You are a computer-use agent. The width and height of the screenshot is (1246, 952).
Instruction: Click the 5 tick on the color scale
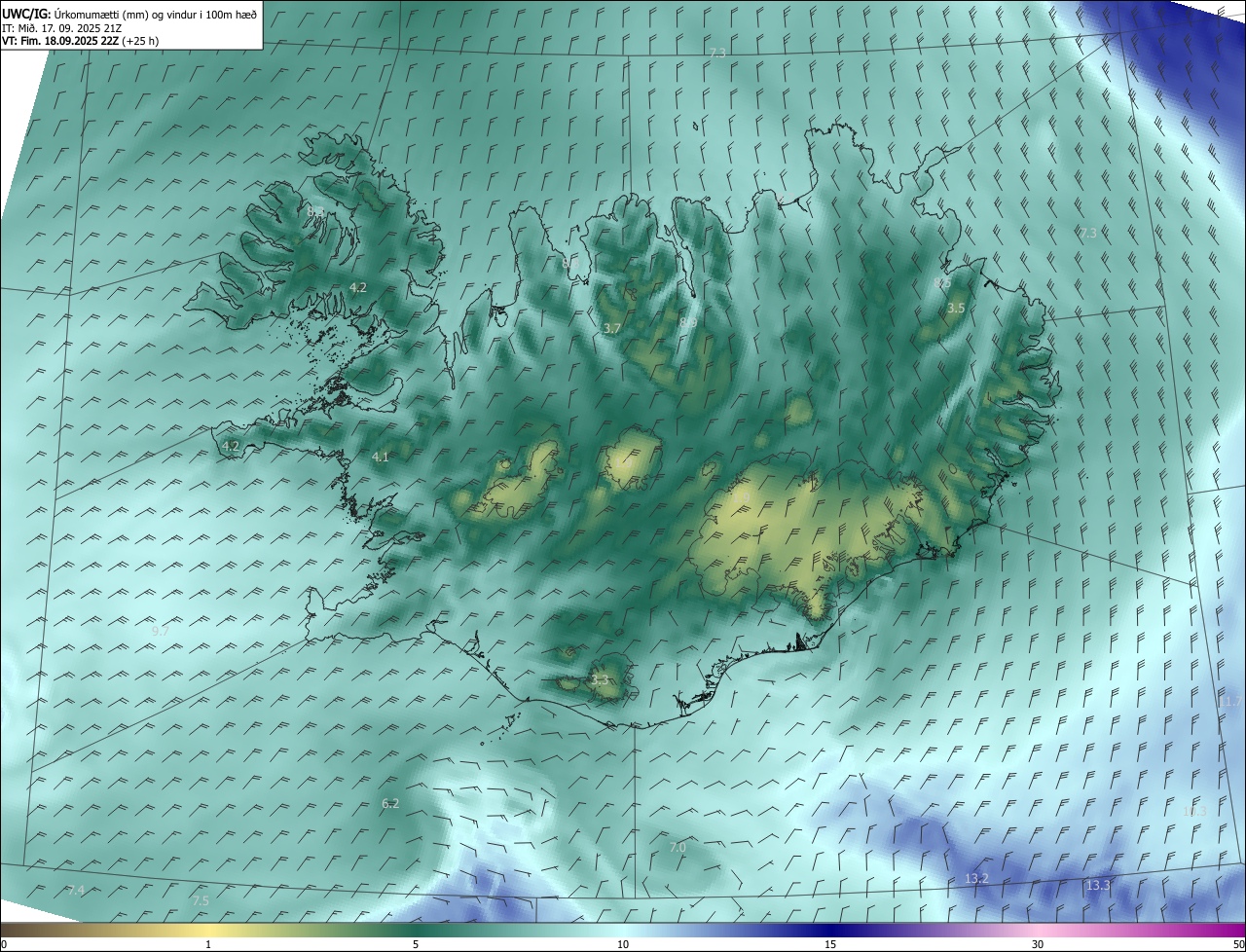click(x=416, y=945)
